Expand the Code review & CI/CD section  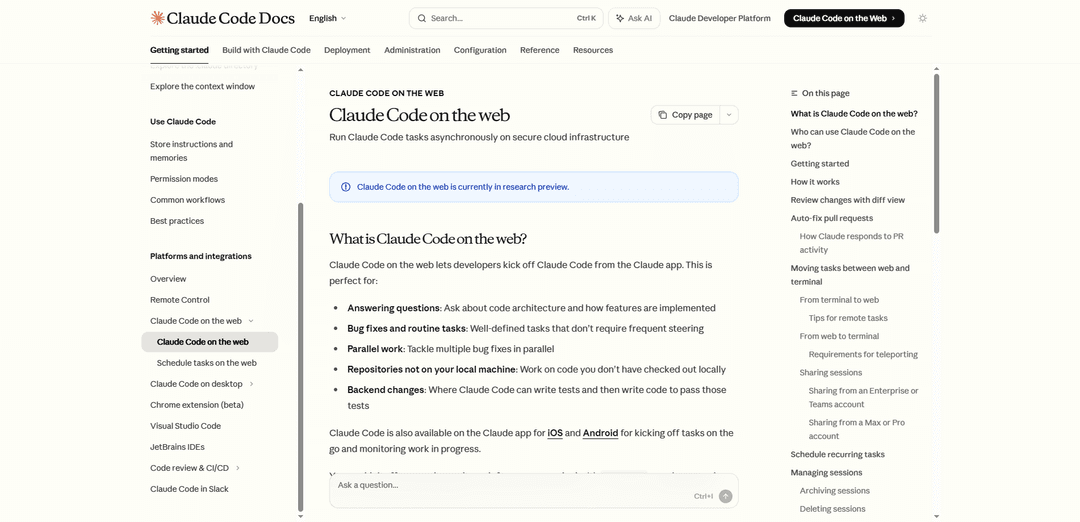tap(238, 468)
